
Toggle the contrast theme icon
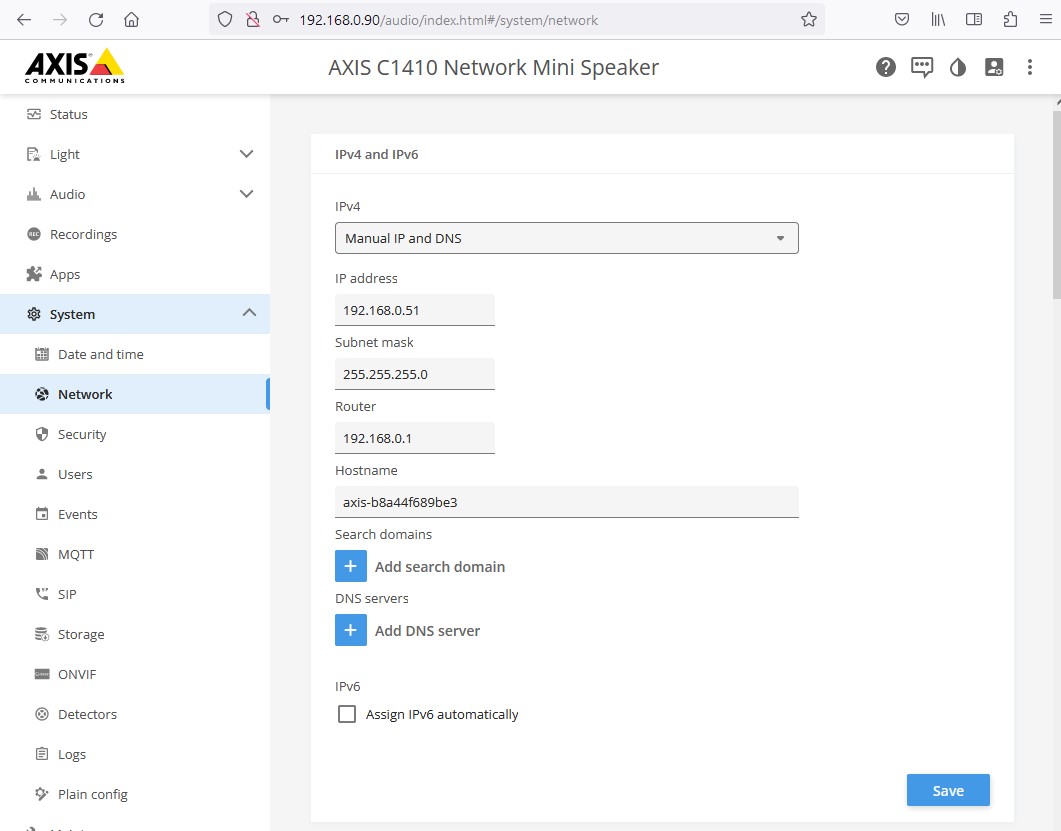click(x=957, y=68)
